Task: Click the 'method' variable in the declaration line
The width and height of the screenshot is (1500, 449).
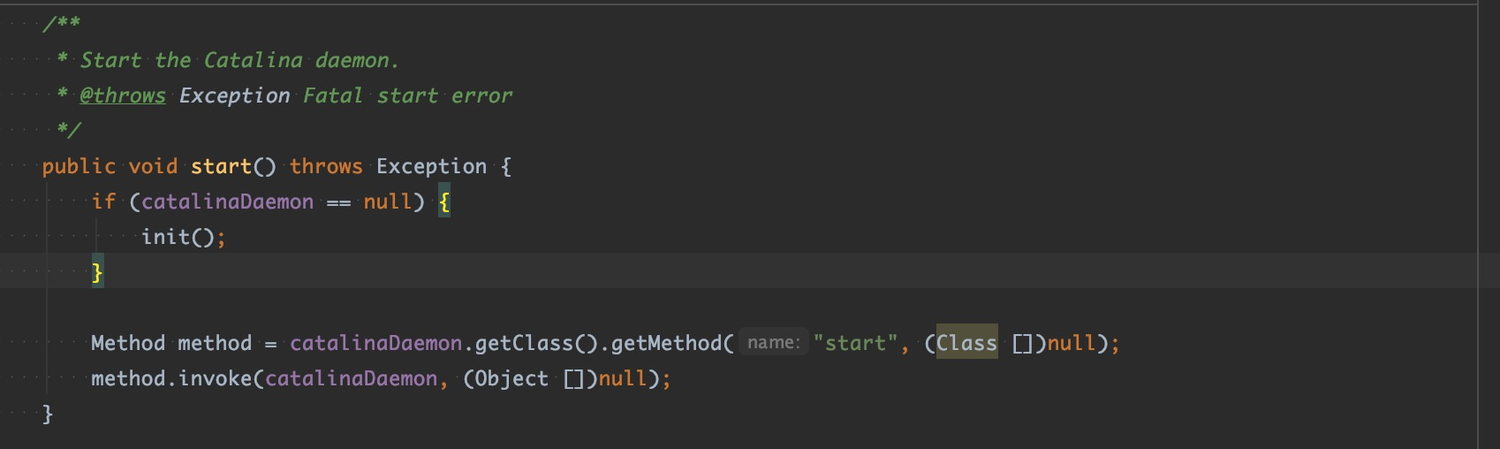Action: point(215,343)
